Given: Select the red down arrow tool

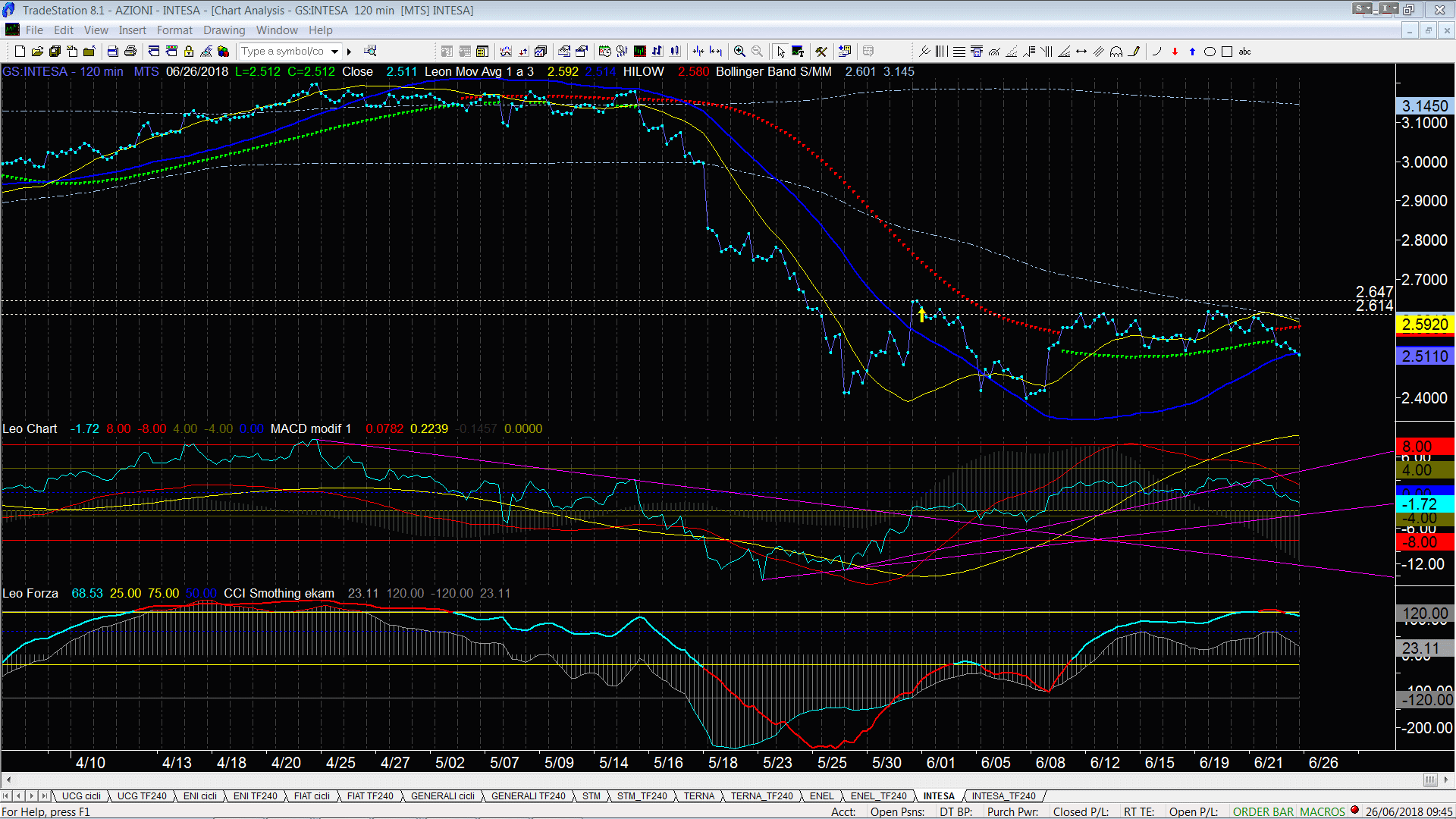Looking at the screenshot, I should 1175,52.
